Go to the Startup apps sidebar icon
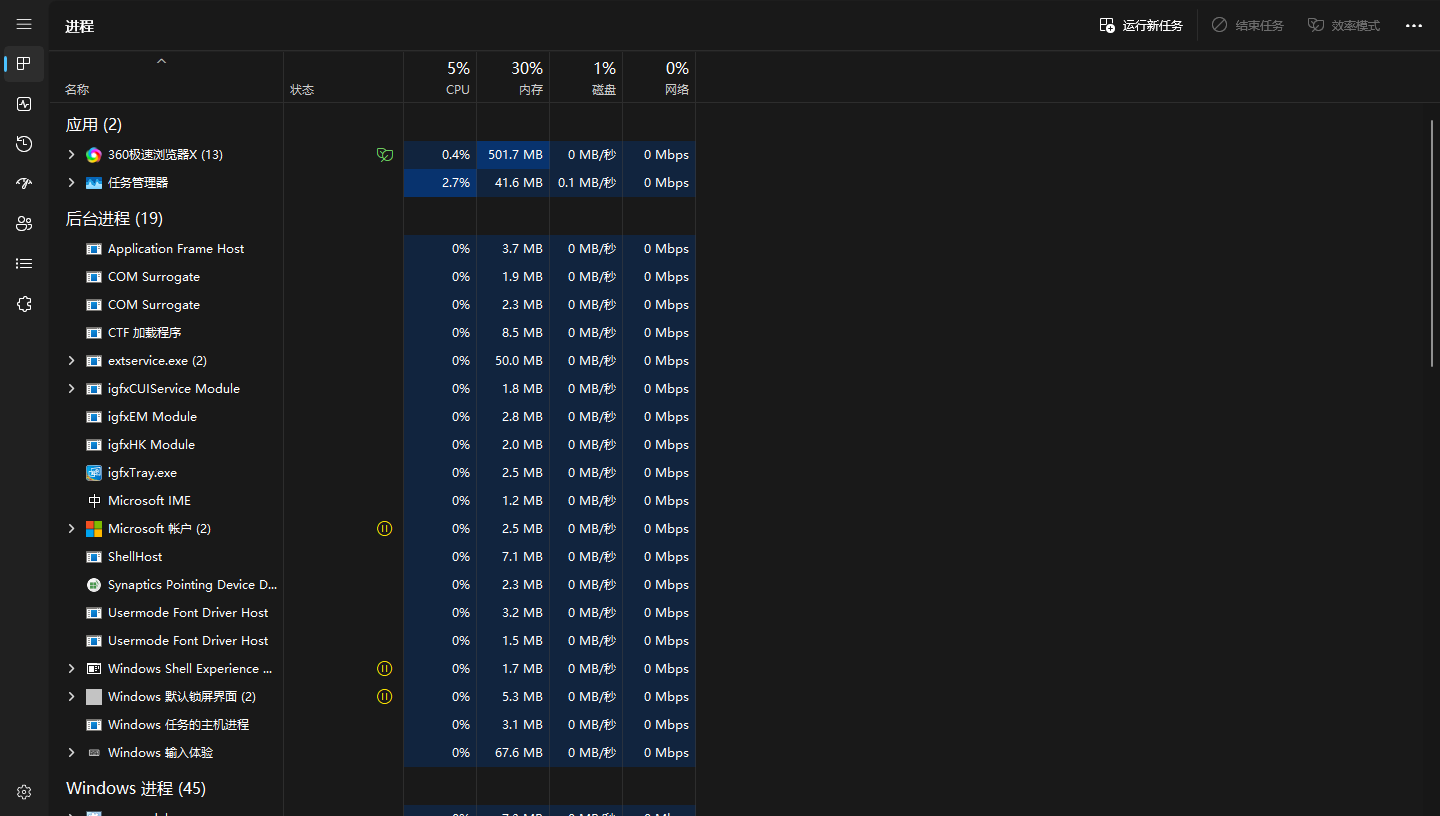This screenshot has width=1440, height=816. (x=24, y=184)
